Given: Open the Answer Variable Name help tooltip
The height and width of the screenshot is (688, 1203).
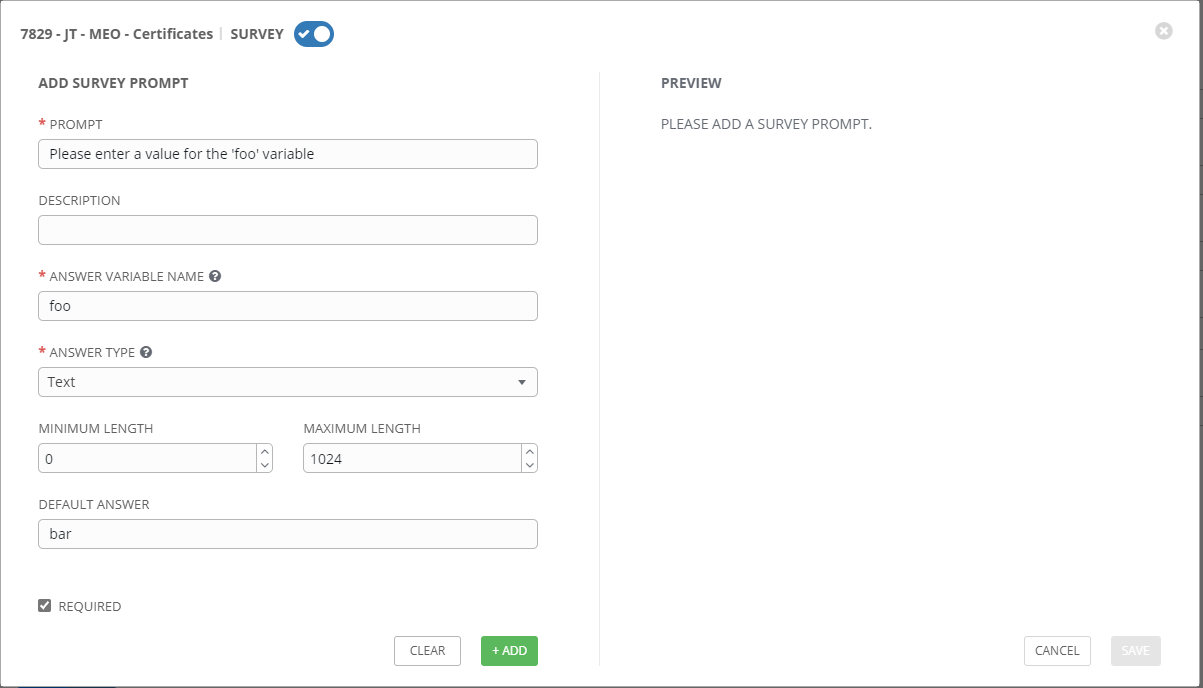Looking at the screenshot, I should tap(215, 276).
